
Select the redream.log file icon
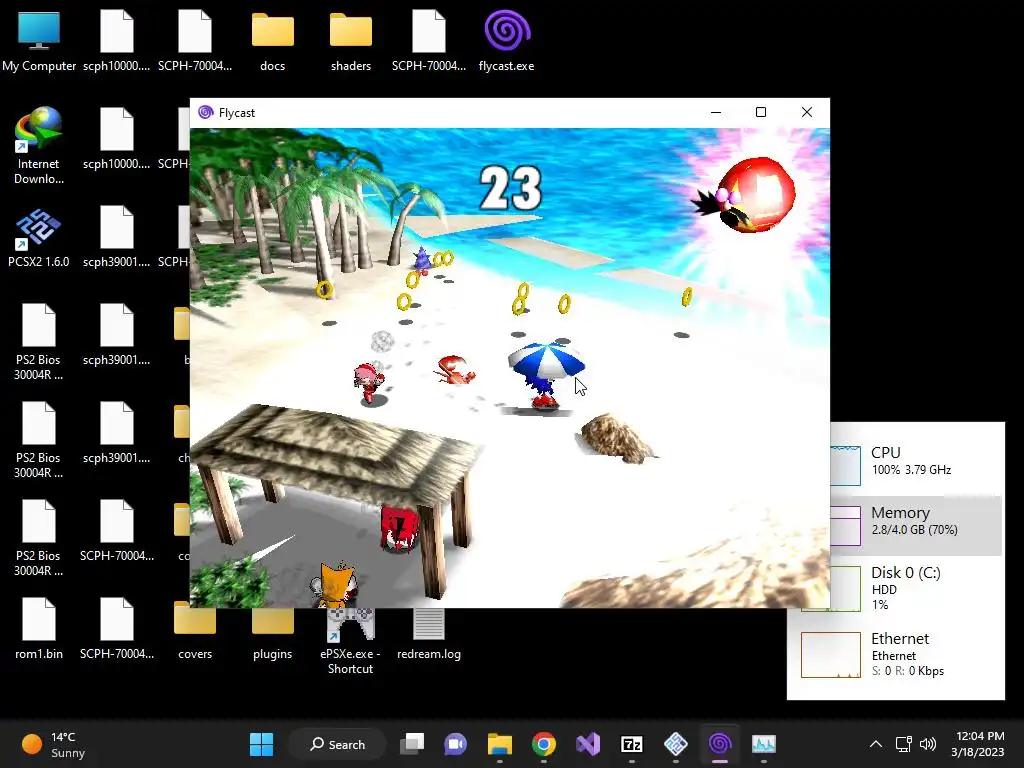(428, 632)
